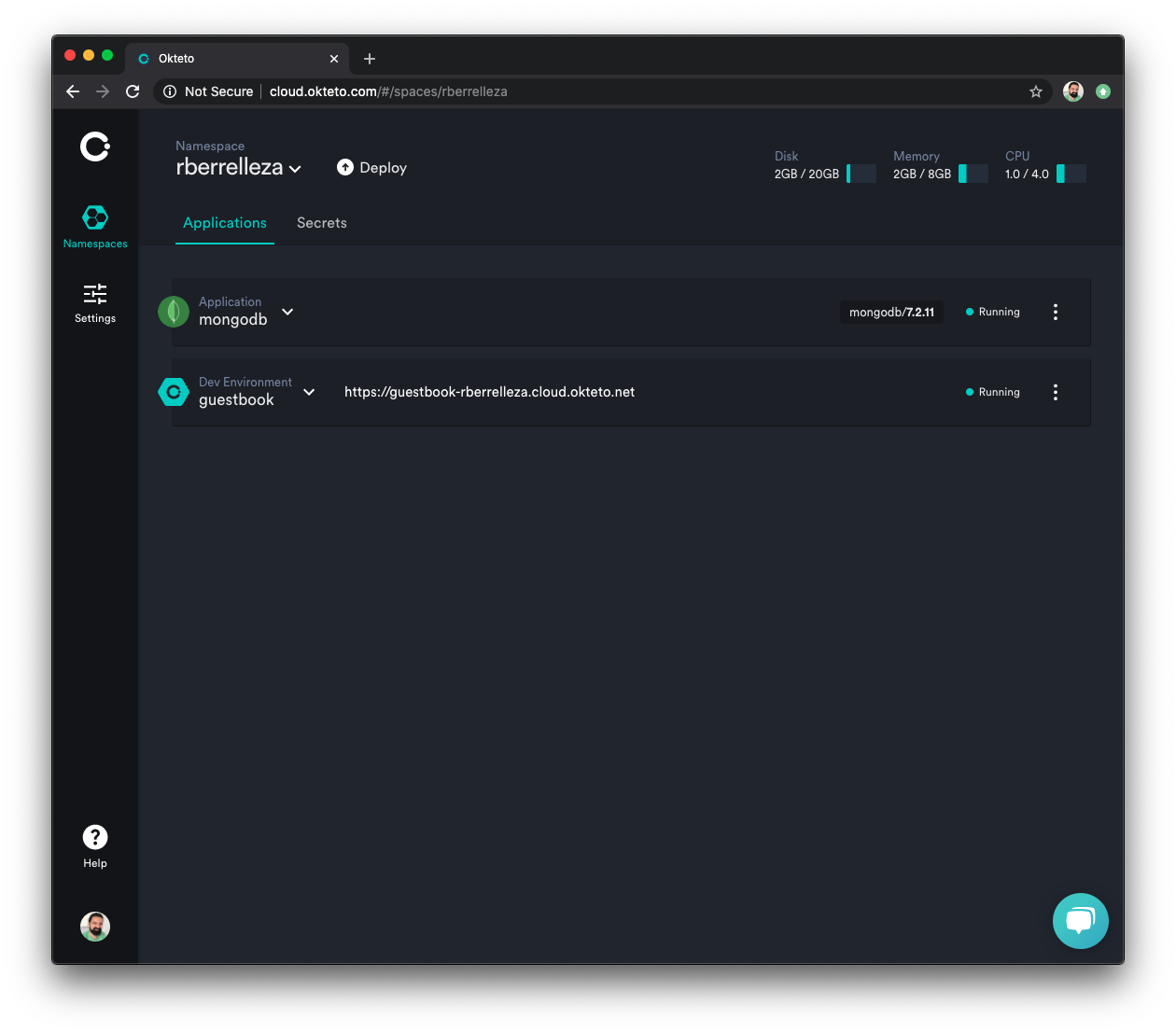1176x1033 pixels.
Task: Click the mongodb/7.2.11 version badge
Action: point(891,312)
